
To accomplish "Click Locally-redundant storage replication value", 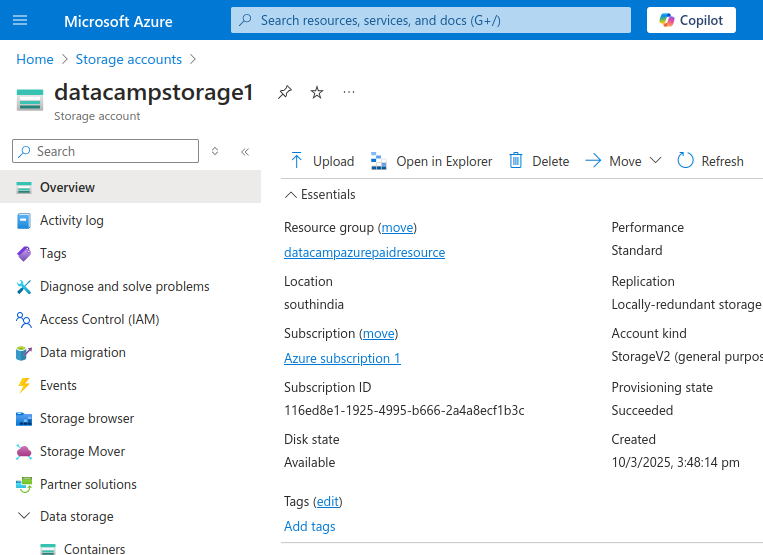I will tap(686, 304).
